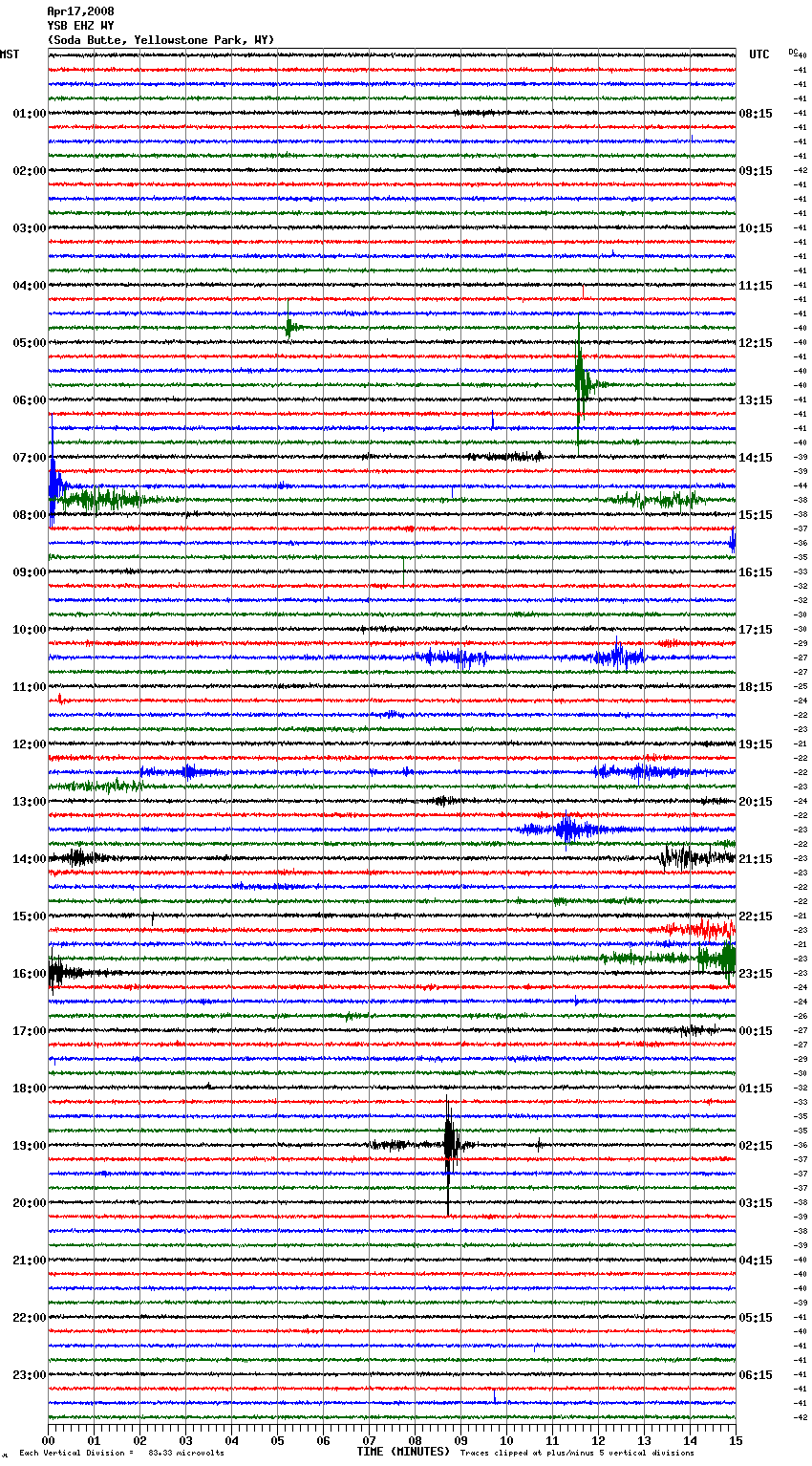
Task: Click the 03 minute tick label
Action: tap(186, 1441)
